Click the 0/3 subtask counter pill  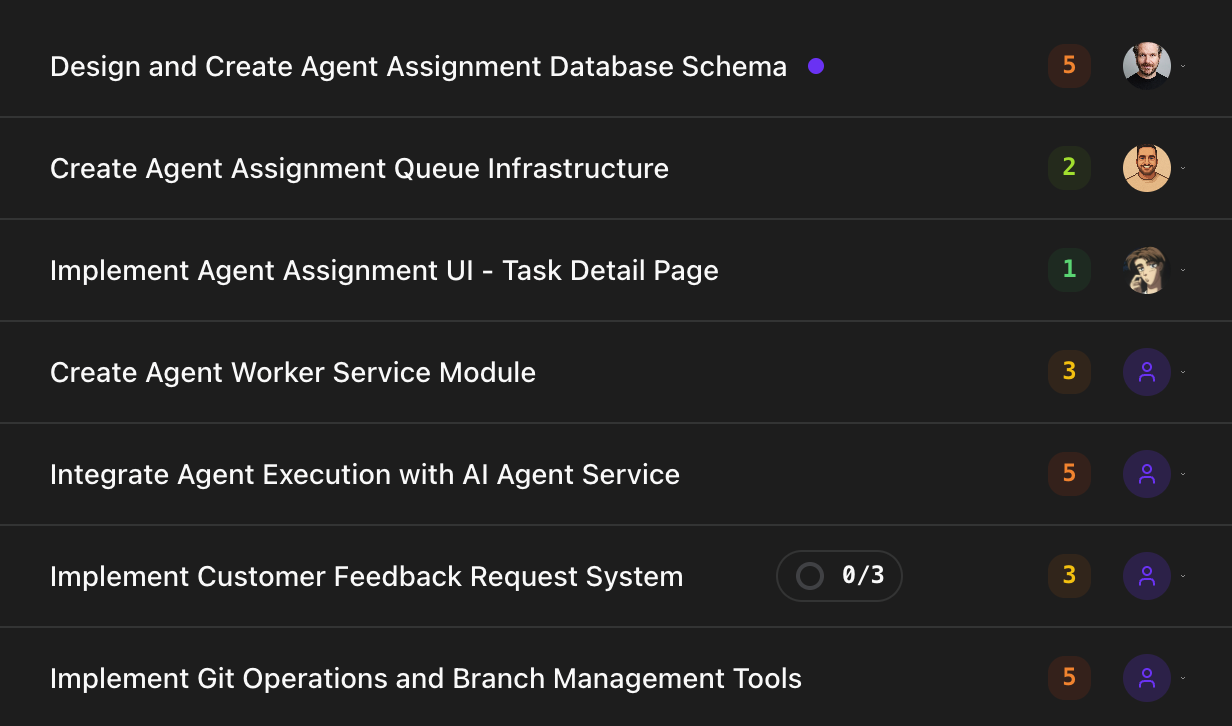coord(861,576)
